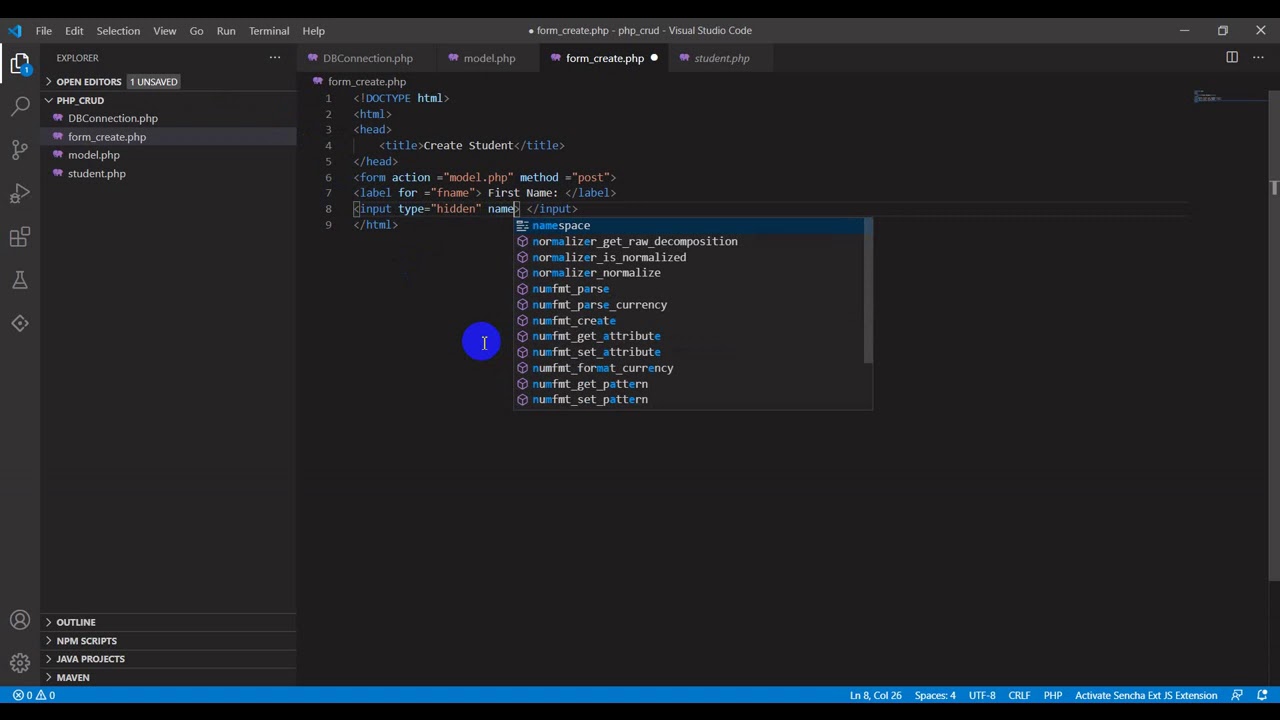The width and height of the screenshot is (1280, 720).
Task: Click errors and warnings count in status bar
Action: [34, 695]
